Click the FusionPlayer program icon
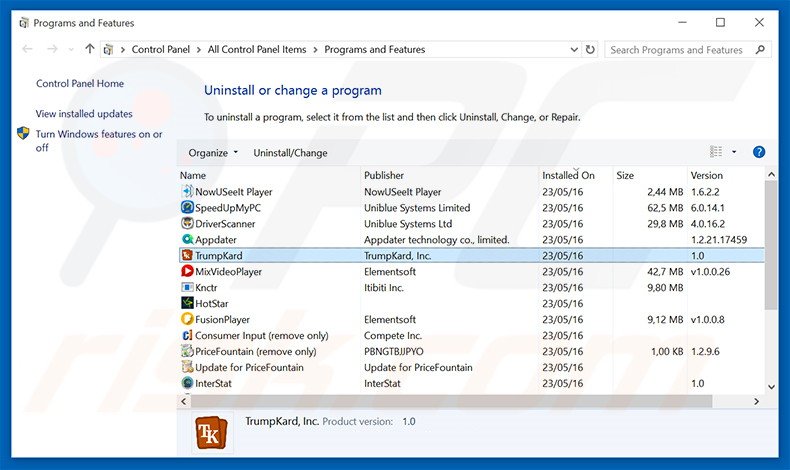Image resolution: width=790 pixels, height=470 pixels. 187,319
